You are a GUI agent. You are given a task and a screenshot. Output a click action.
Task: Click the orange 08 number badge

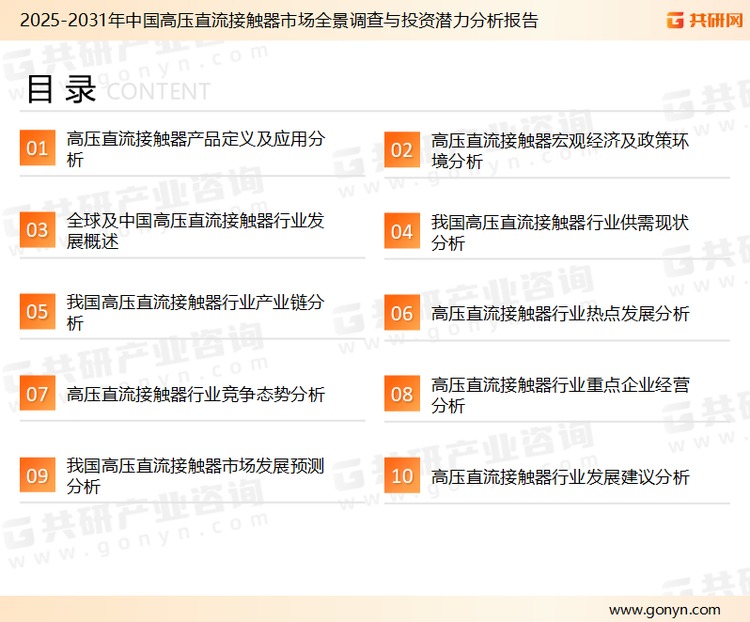[x=402, y=394]
